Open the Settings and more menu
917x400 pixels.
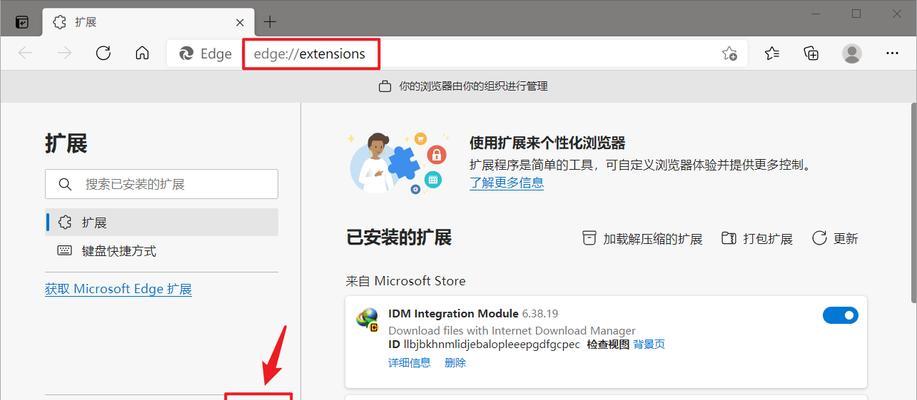tap(892, 54)
